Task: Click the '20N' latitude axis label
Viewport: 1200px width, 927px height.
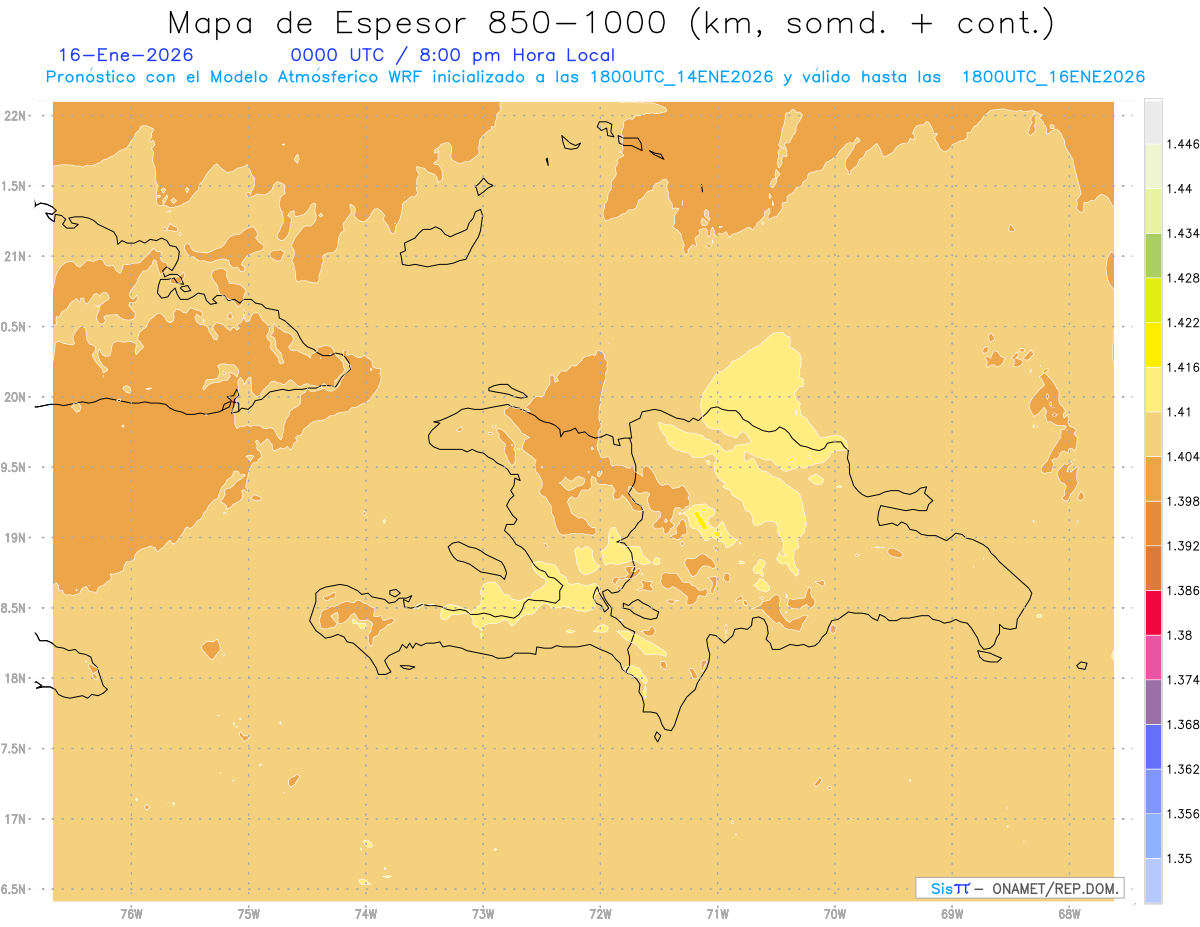Action: point(16,397)
